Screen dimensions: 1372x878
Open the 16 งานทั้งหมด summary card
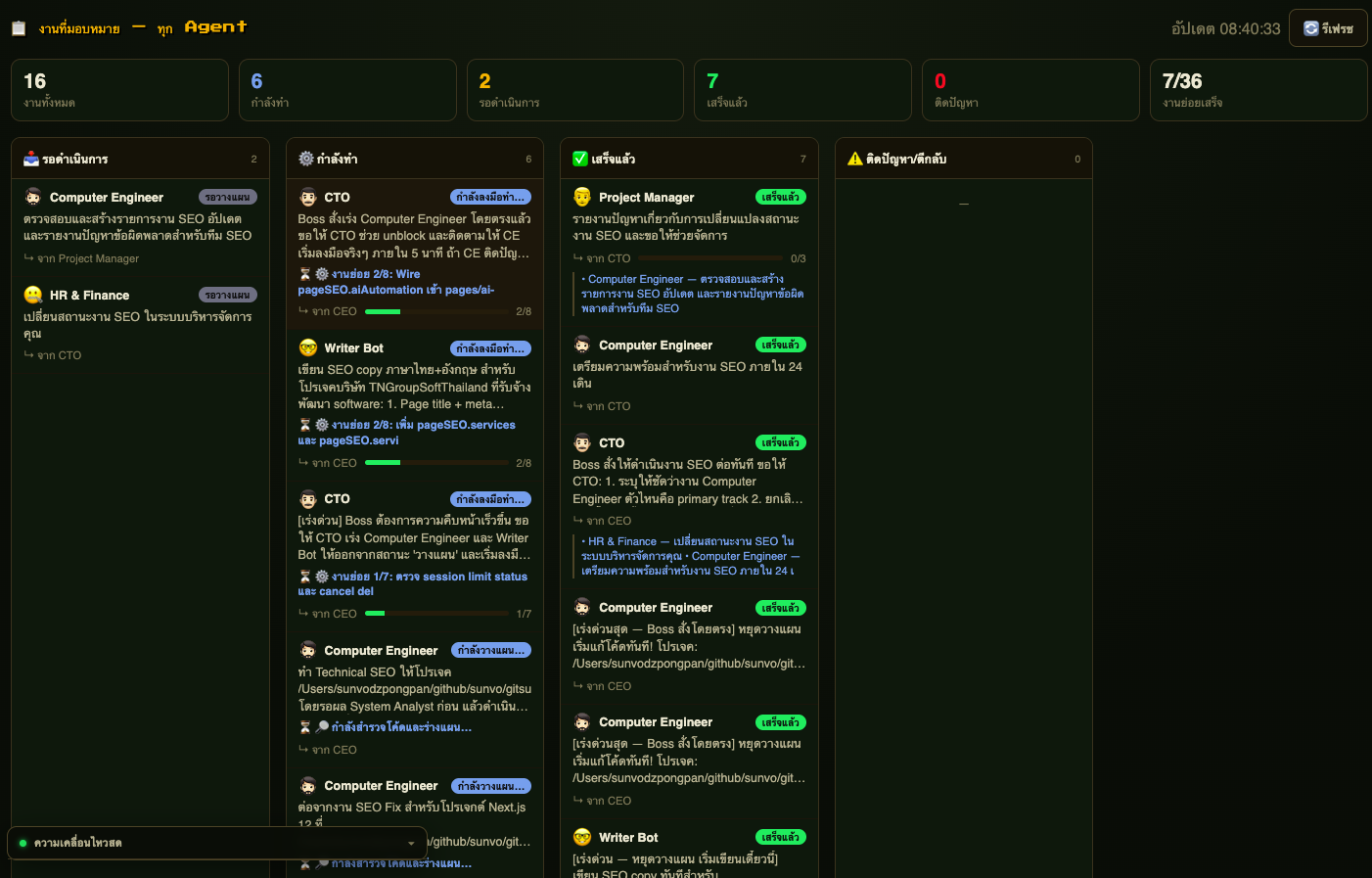point(119,90)
